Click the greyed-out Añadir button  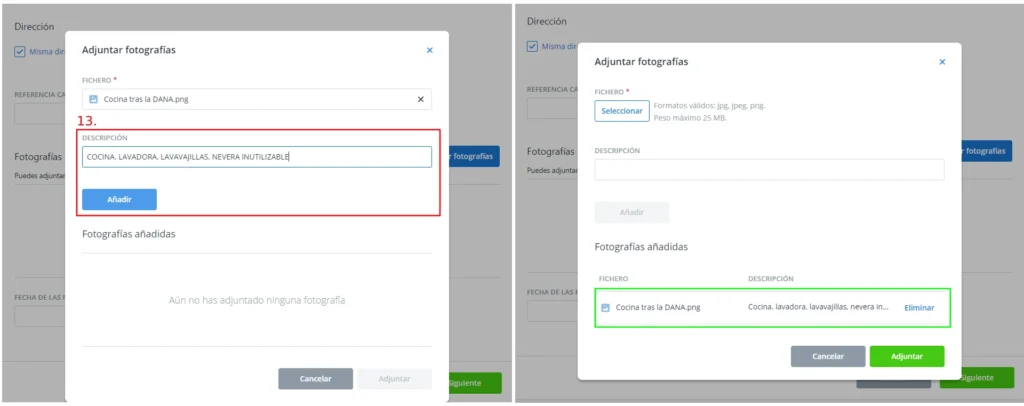click(x=631, y=212)
